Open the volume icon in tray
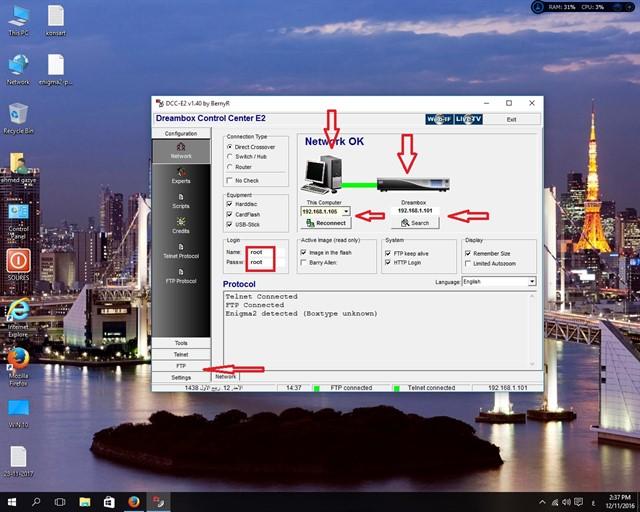The width and height of the screenshot is (640, 512). tap(567, 502)
